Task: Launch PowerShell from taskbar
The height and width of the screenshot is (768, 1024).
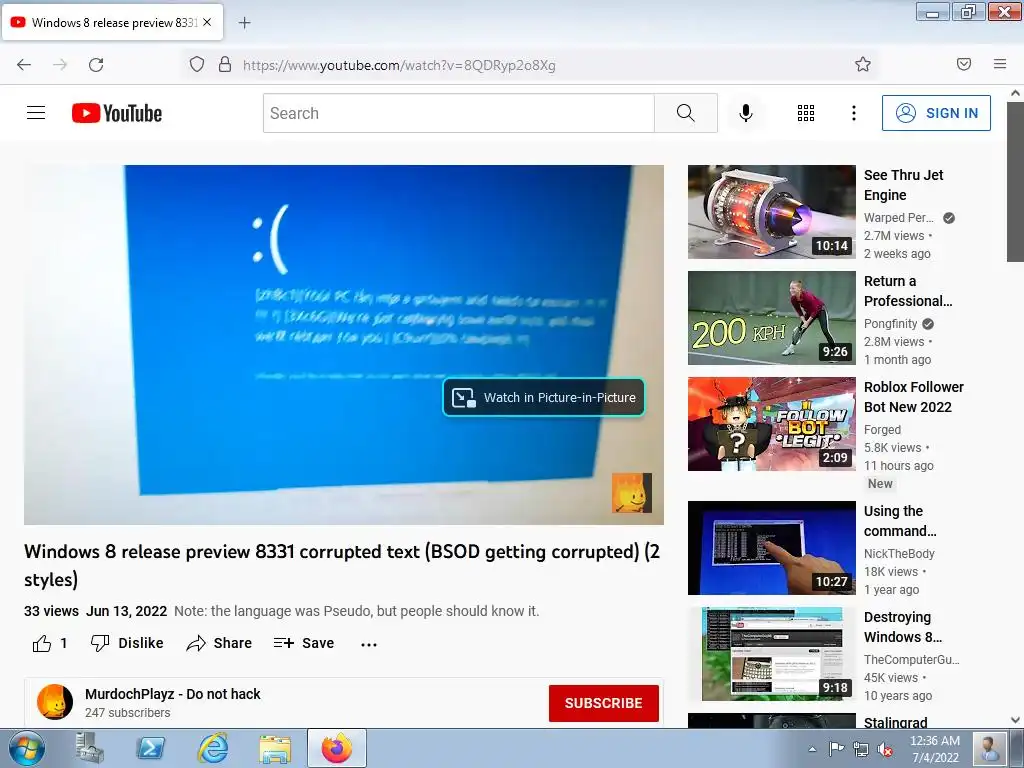Action: (151, 748)
